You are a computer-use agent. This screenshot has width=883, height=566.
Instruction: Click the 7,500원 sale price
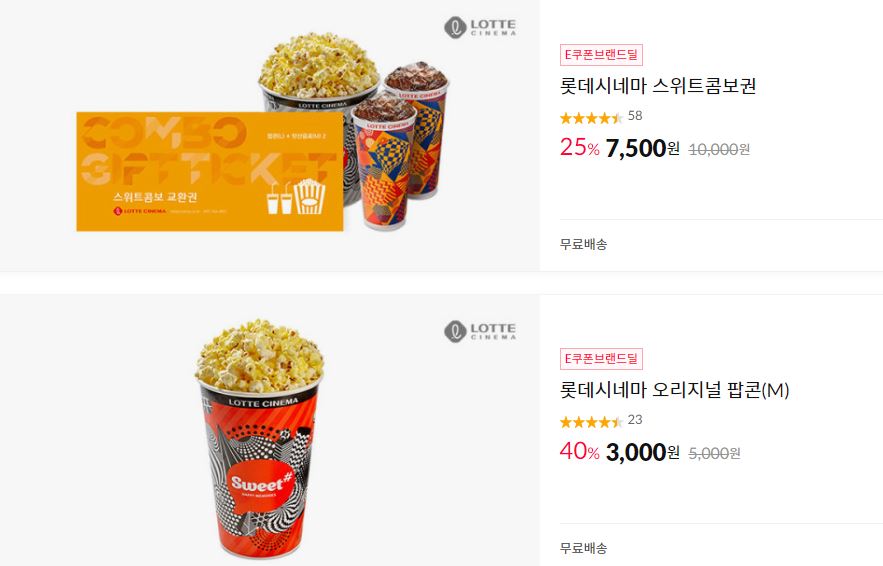[643, 148]
